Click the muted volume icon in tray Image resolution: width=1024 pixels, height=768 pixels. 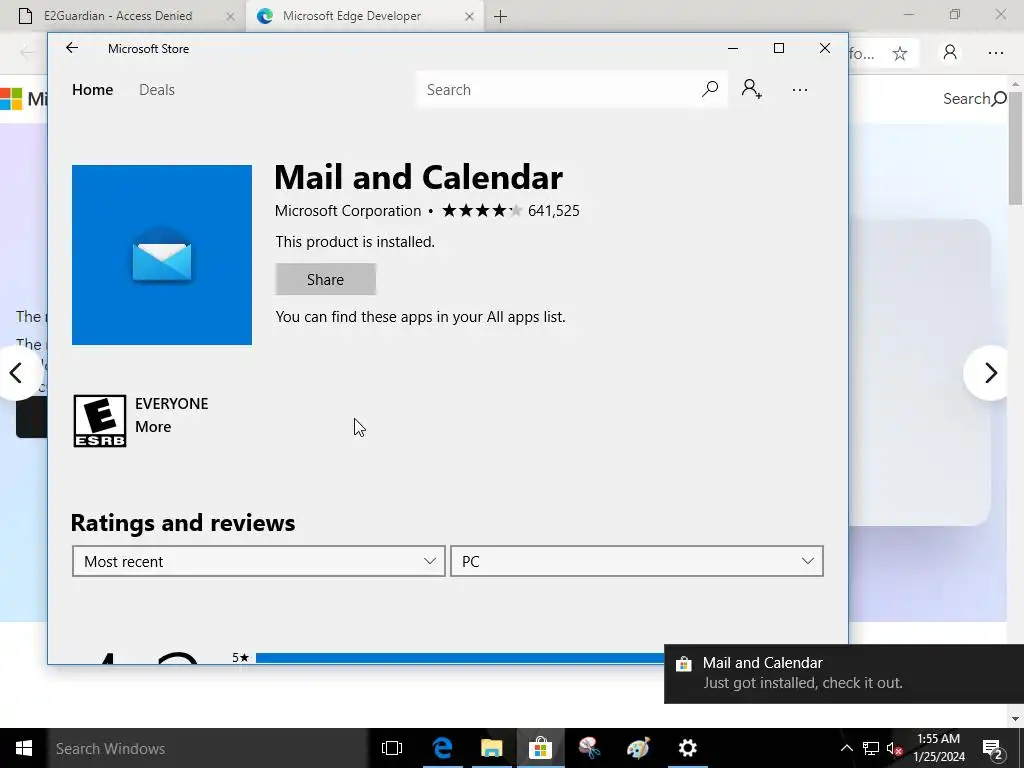tap(894, 748)
